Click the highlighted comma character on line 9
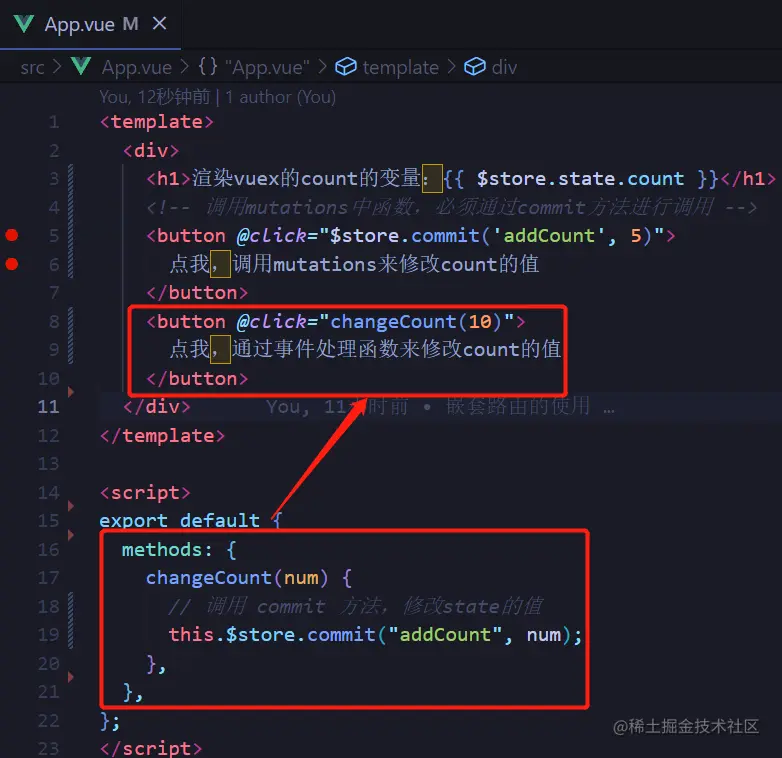This screenshot has width=782, height=758. [220, 349]
